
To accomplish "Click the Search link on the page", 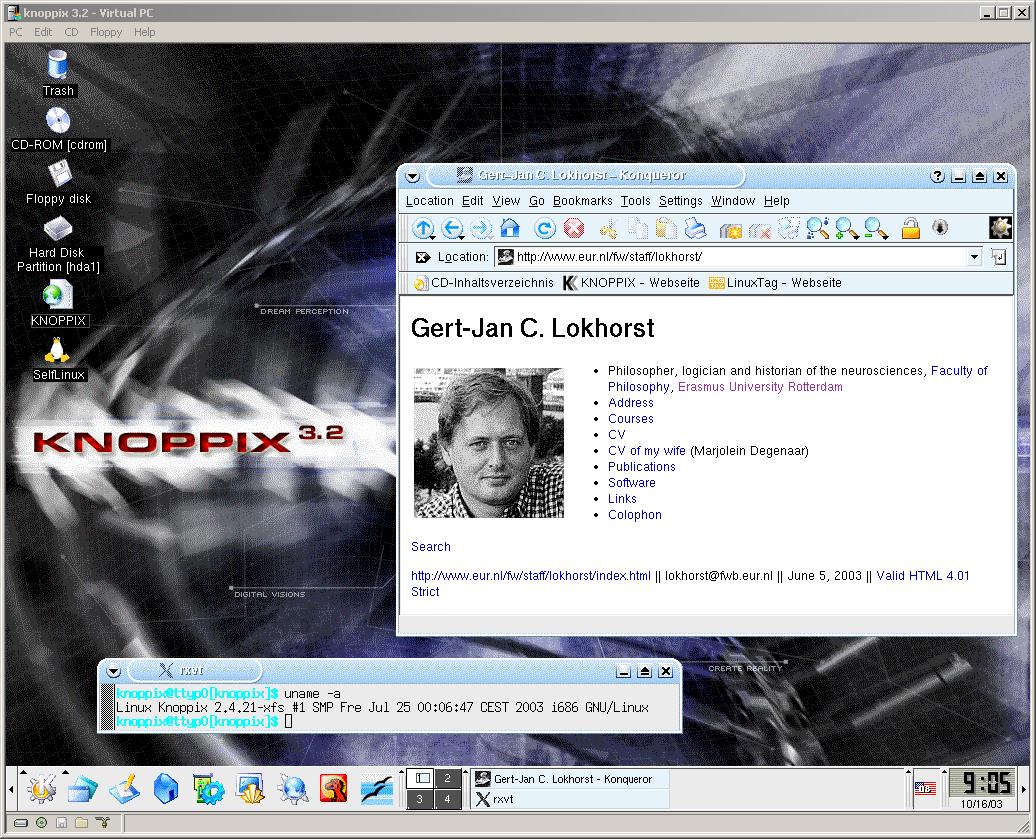I will [x=431, y=546].
